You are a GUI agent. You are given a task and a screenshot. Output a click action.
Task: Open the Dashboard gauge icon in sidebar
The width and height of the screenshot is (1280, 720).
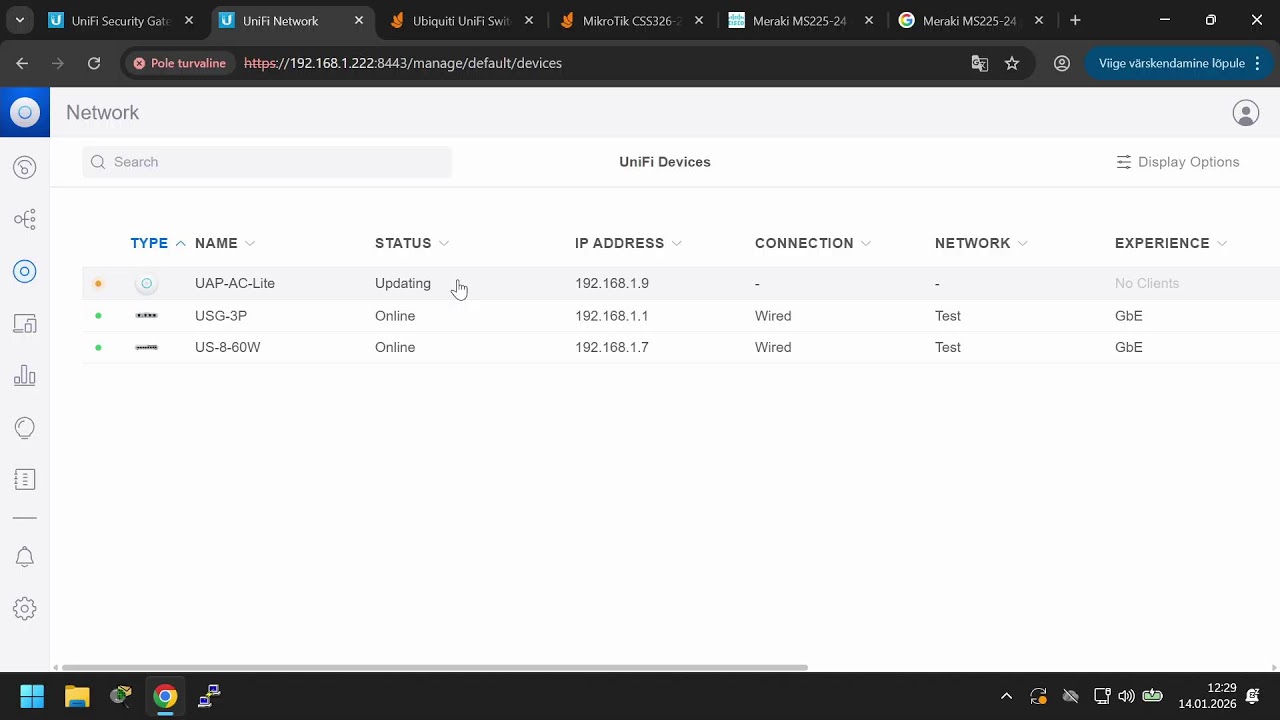coord(25,168)
